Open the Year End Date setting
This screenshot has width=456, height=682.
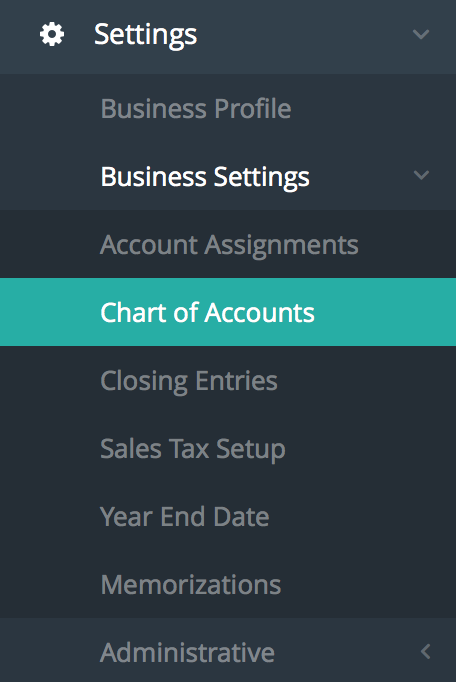pos(184,517)
